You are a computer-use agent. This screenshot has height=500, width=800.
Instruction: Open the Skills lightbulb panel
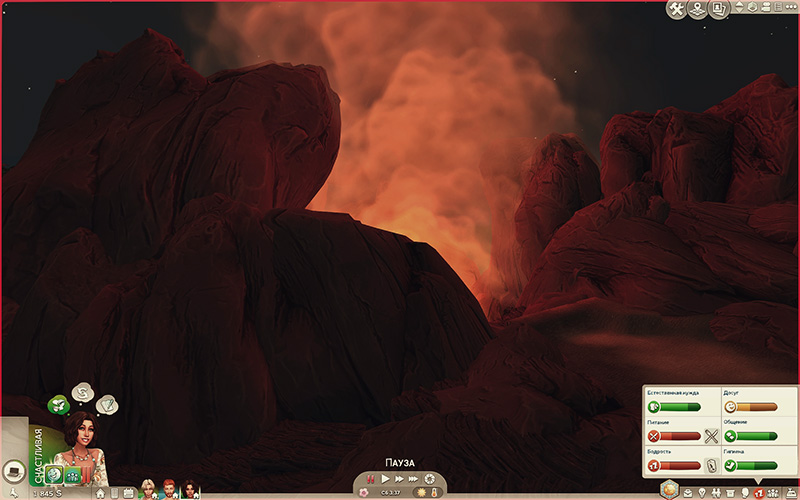(703, 493)
